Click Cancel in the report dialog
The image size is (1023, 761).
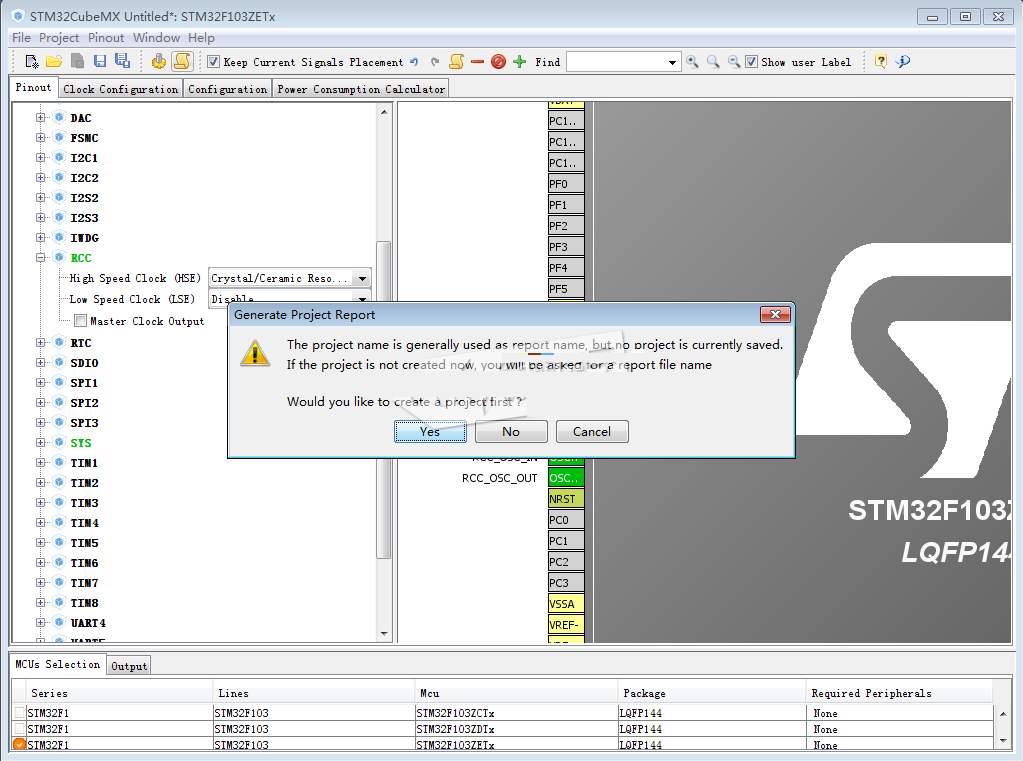click(592, 431)
